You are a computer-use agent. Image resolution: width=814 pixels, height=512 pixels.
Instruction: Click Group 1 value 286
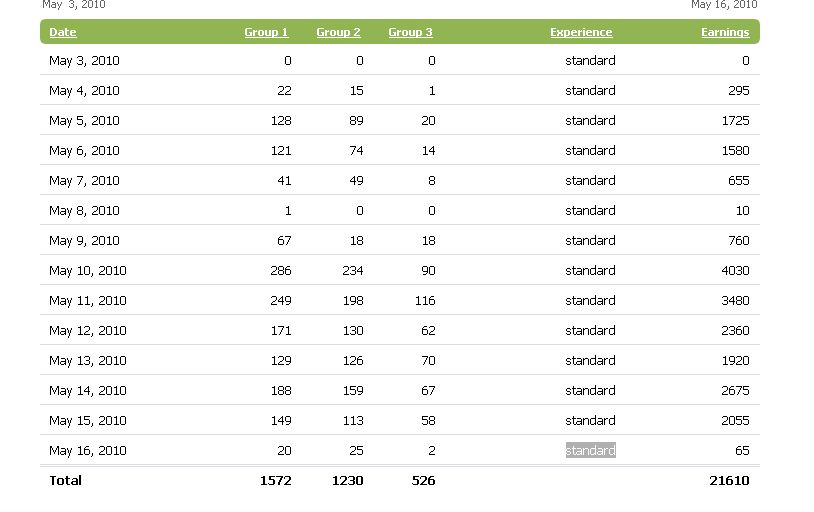tap(280, 271)
